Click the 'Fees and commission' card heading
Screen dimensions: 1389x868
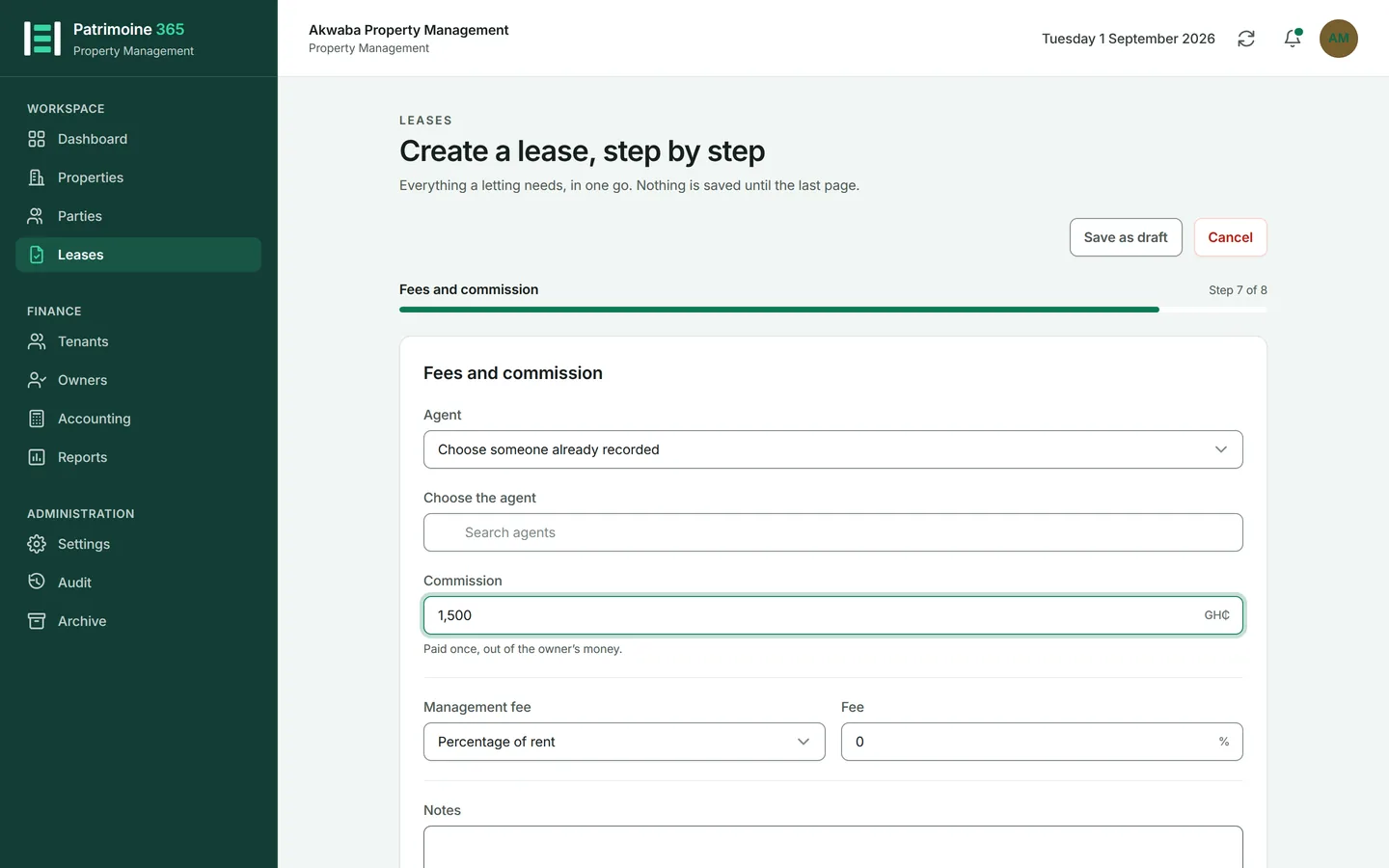click(x=513, y=373)
